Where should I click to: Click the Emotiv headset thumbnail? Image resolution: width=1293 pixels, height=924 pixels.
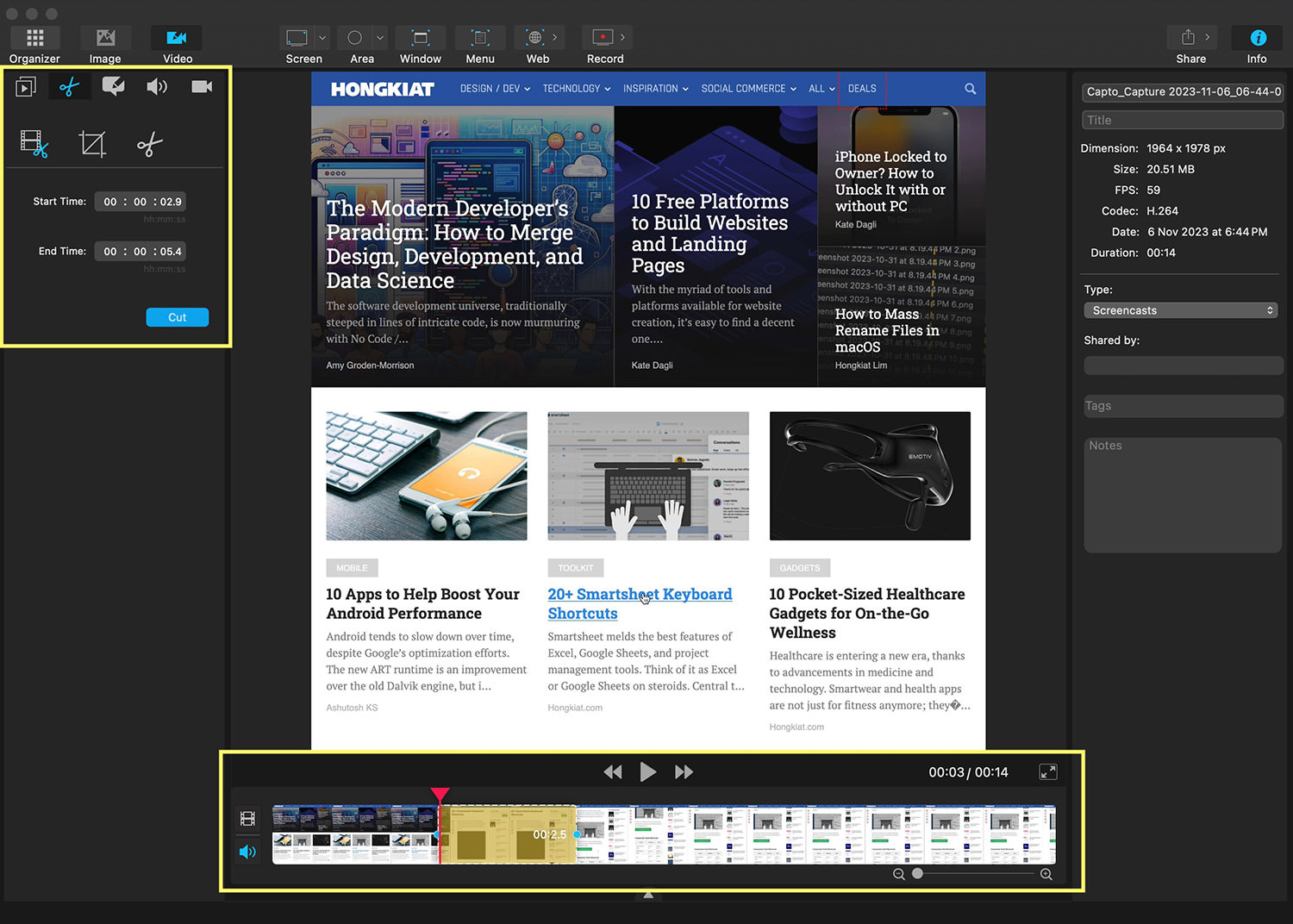point(870,476)
